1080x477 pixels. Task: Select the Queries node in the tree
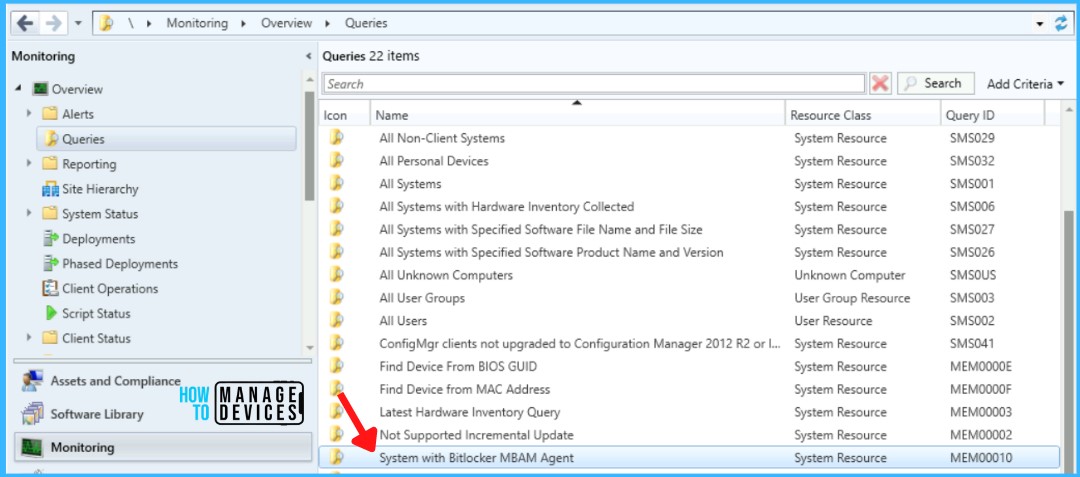(166, 139)
